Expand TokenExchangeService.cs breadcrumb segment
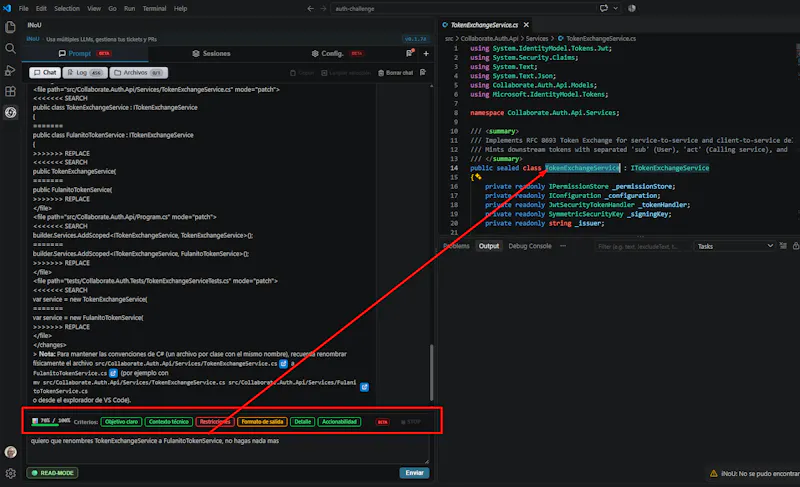Screen dimensions: 800x487 click(601, 38)
